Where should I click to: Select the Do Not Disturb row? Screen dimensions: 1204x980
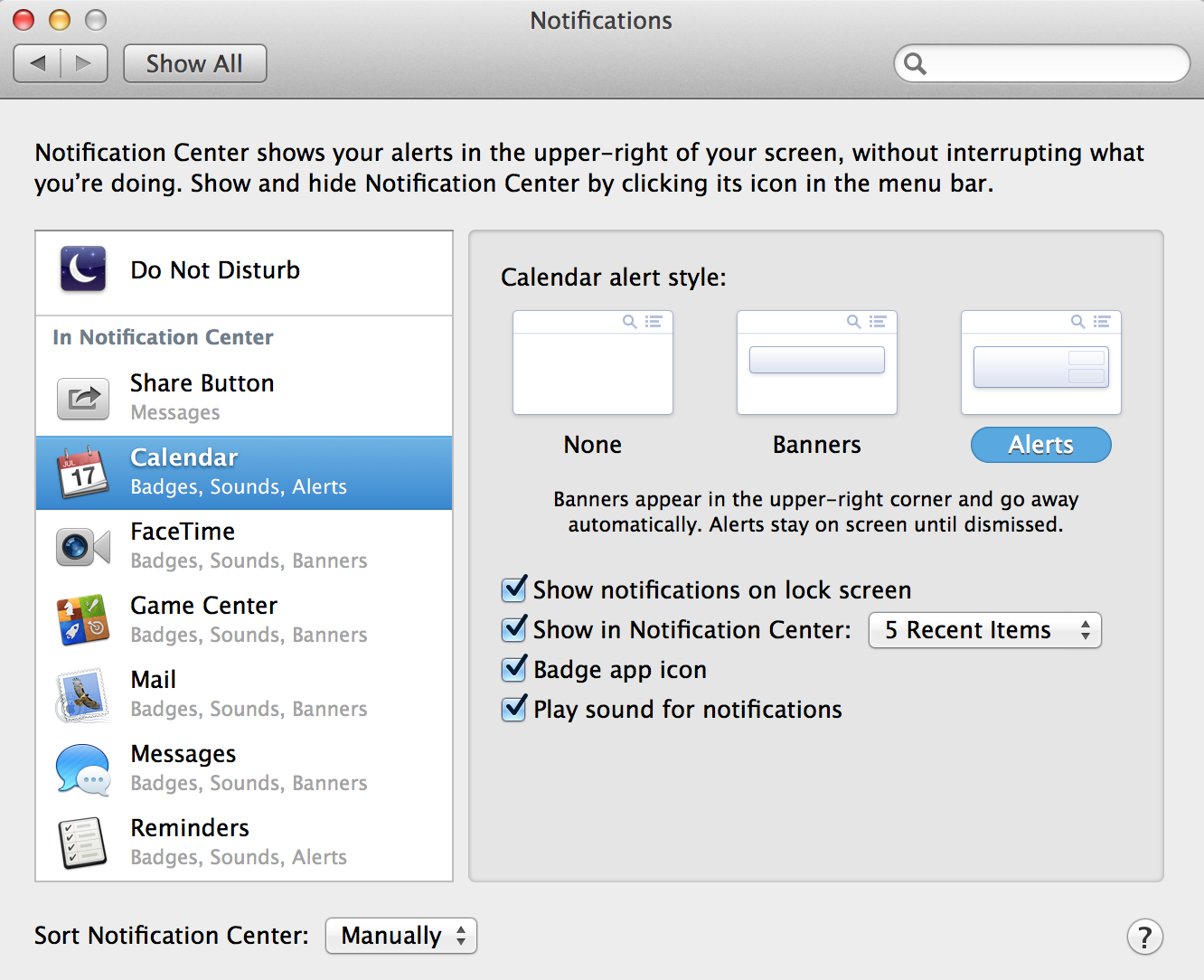[244, 272]
